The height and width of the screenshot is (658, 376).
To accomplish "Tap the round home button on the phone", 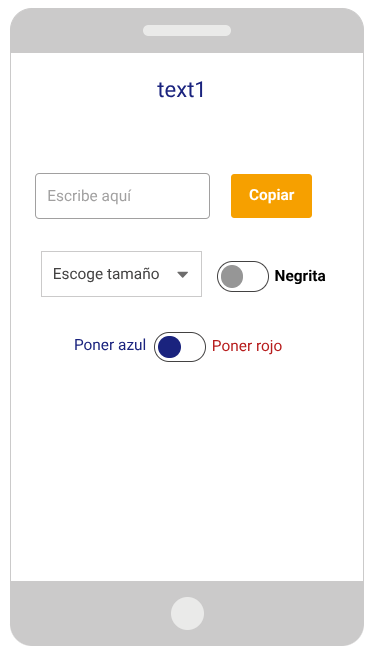I will pyautogui.click(x=188, y=613).
